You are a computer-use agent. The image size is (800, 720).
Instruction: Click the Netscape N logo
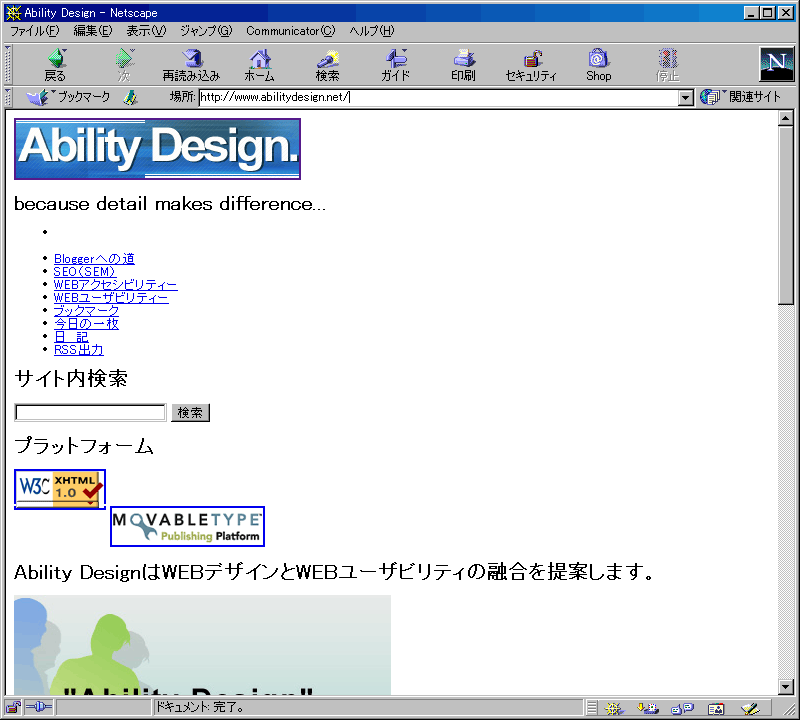click(x=777, y=64)
